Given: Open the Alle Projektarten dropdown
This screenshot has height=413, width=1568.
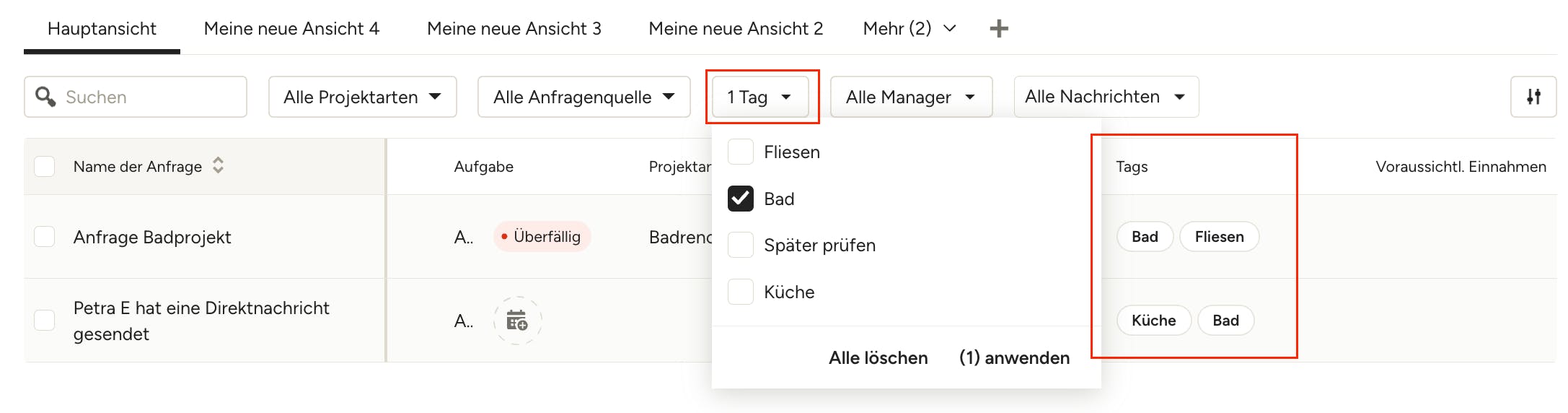Looking at the screenshot, I should (x=363, y=97).
